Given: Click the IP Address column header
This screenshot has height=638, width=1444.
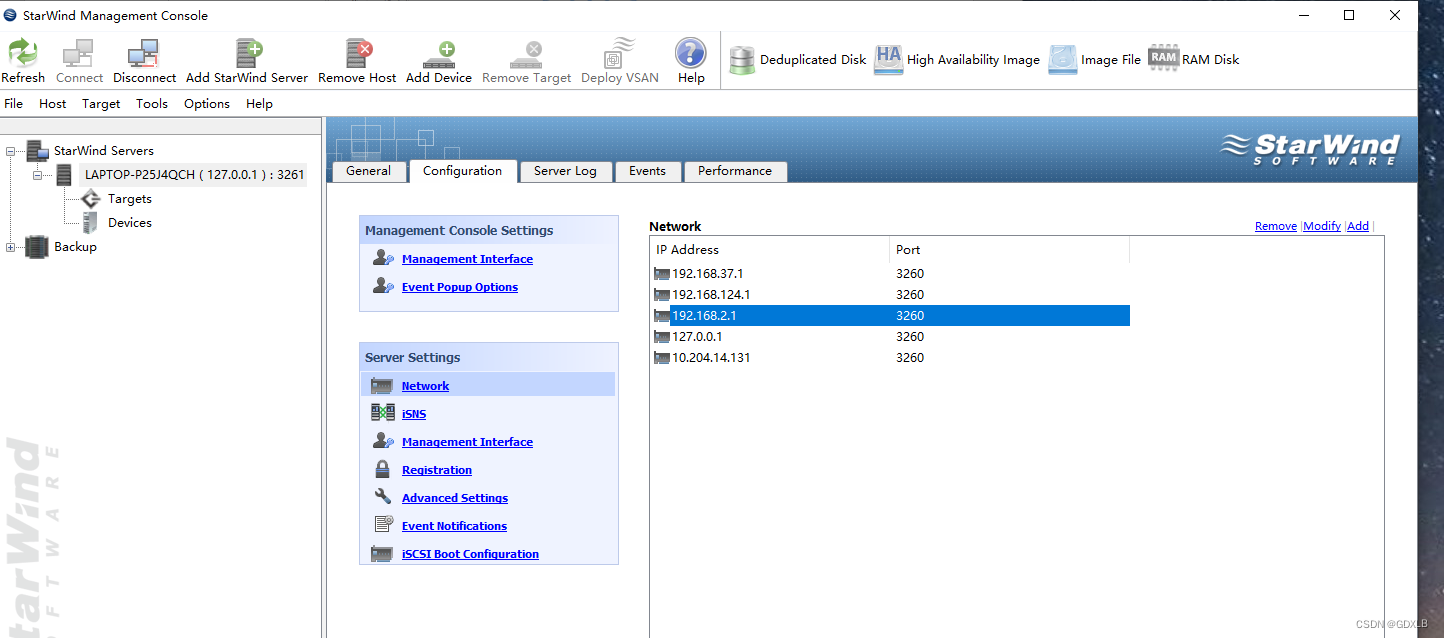Looking at the screenshot, I should [x=770, y=250].
